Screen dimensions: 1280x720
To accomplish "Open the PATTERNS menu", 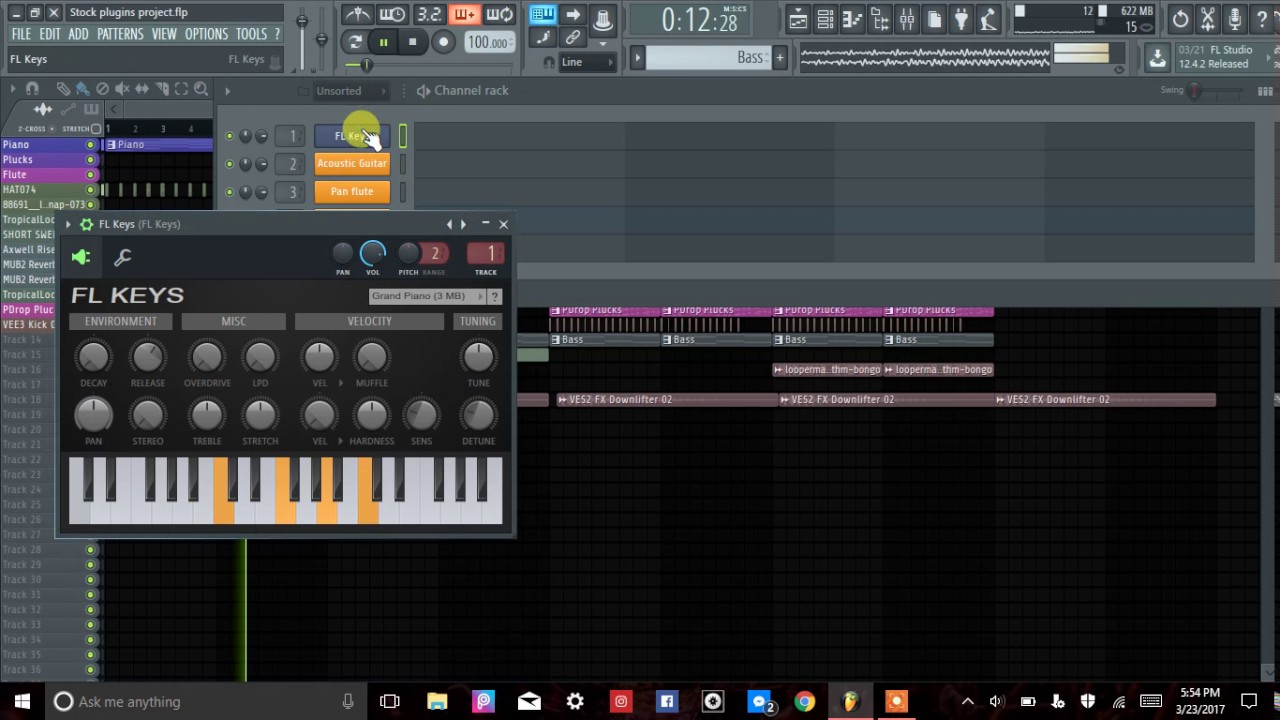I will coord(120,34).
